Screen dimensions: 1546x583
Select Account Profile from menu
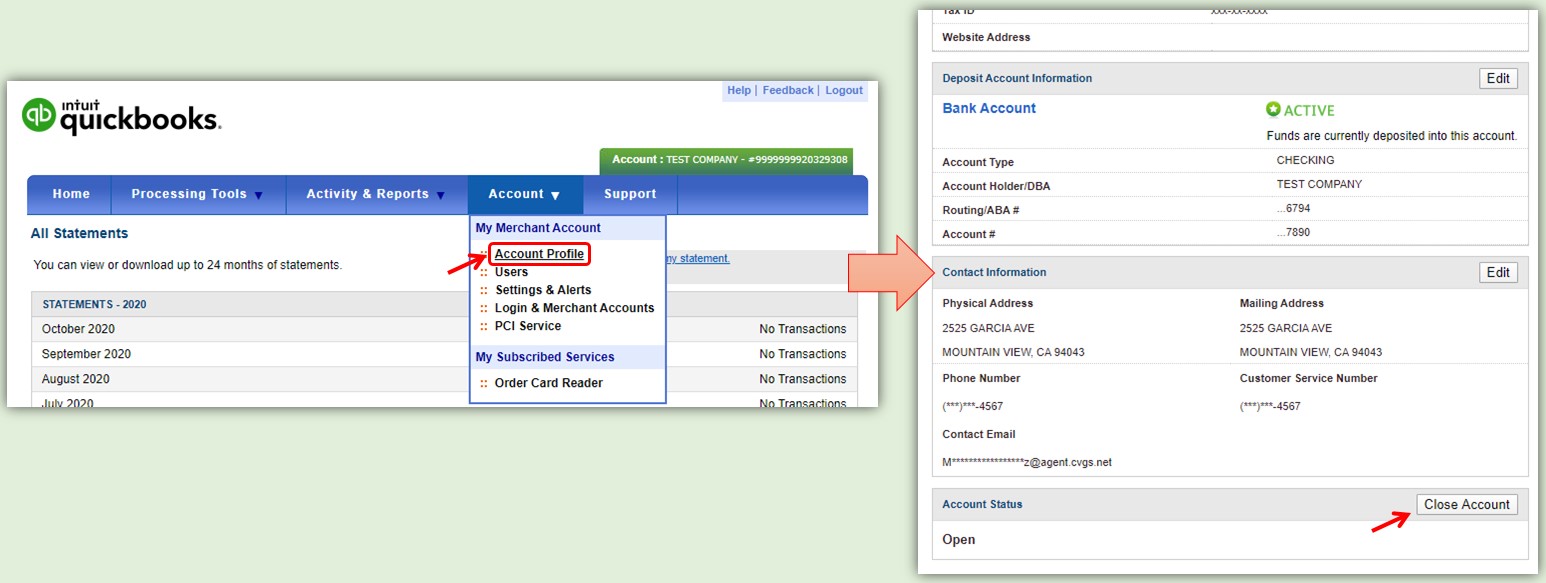(539, 254)
